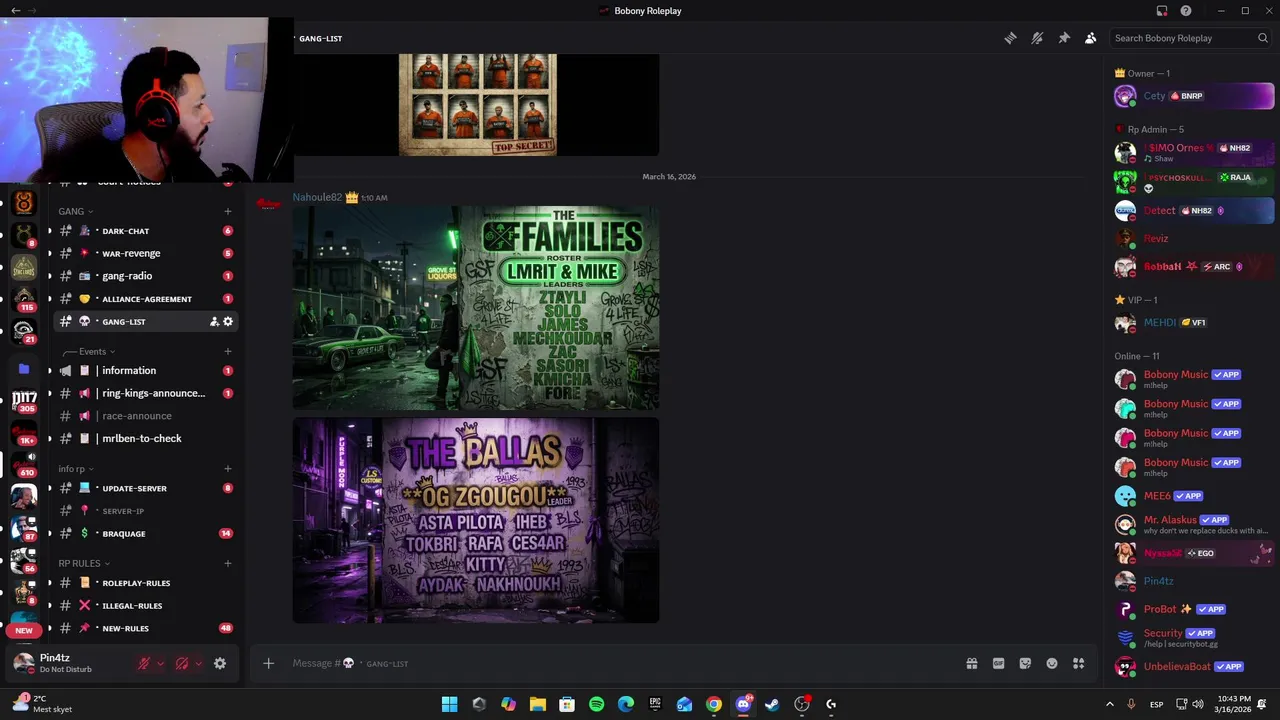Open the GIF picker
This screenshot has width=1280, height=720.
pos(998,663)
